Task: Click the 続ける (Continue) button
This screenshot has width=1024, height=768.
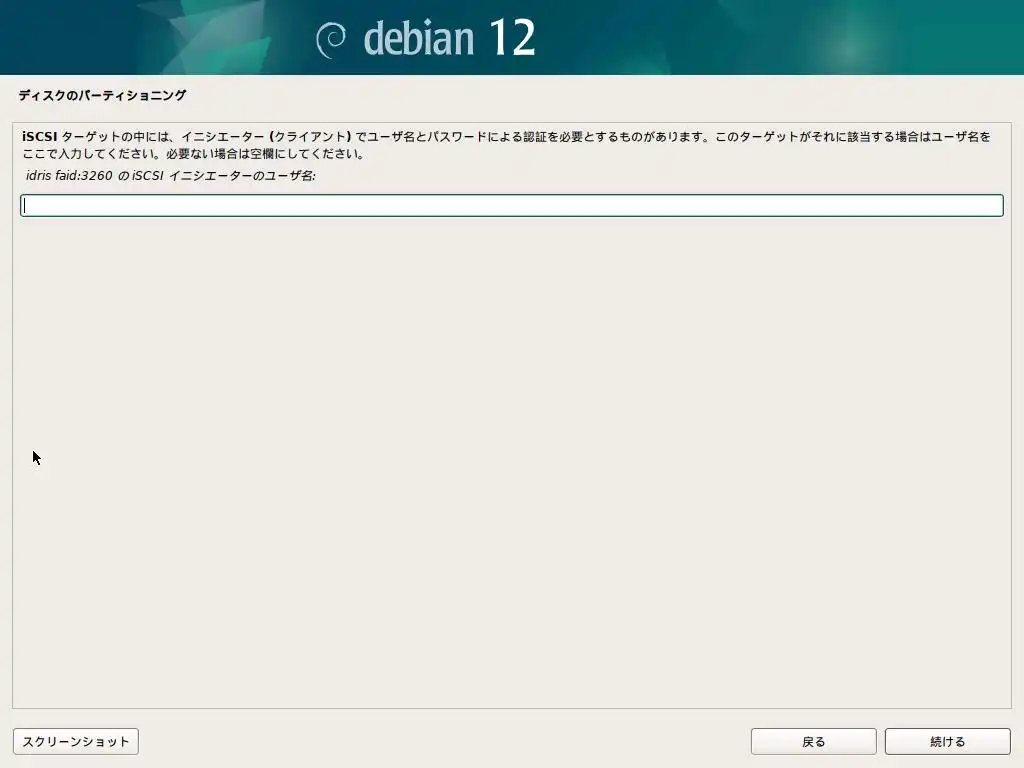Action: [x=948, y=741]
